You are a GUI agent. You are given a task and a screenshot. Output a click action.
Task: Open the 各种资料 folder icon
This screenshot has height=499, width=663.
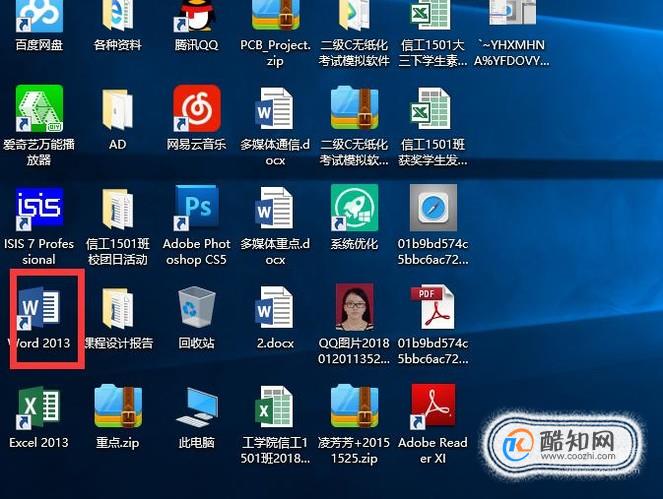[x=117, y=16]
